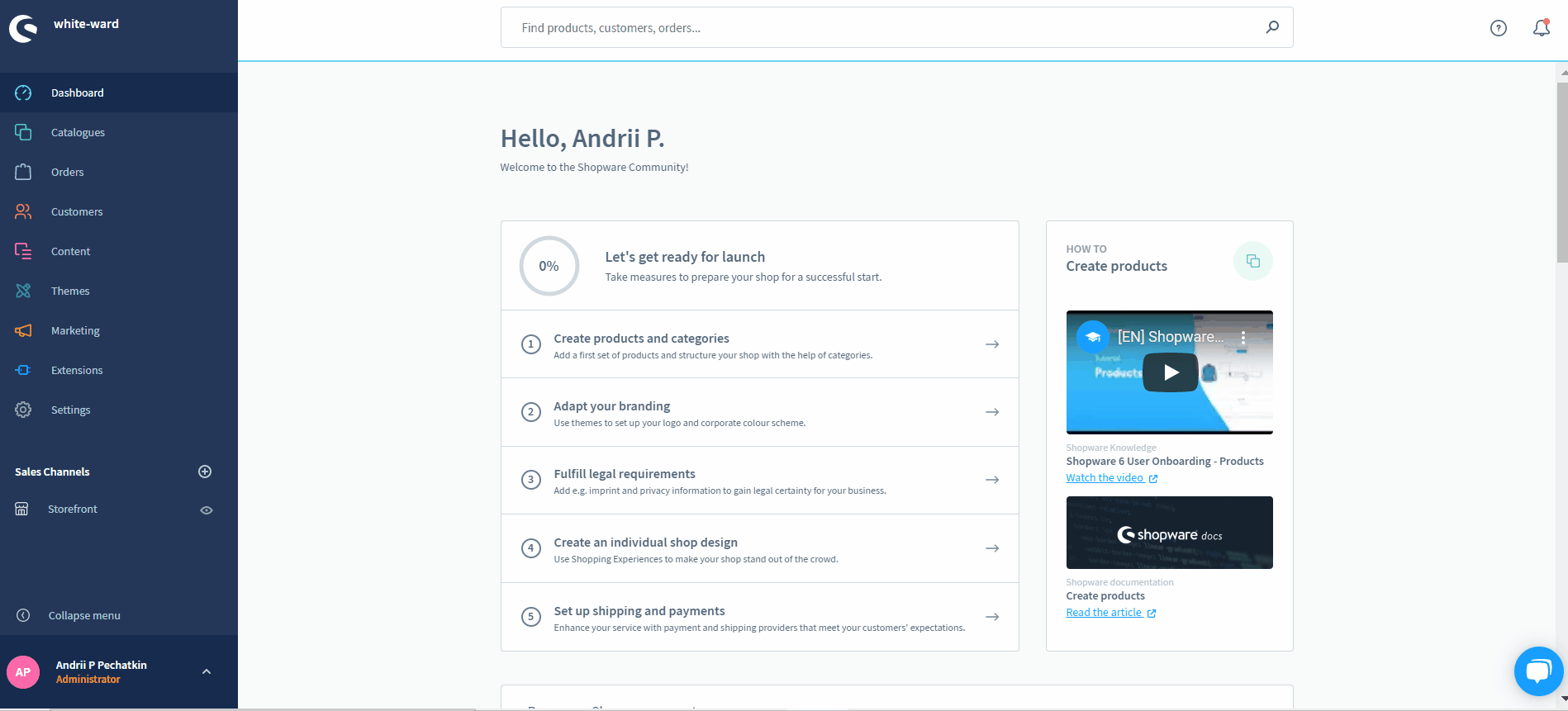Screen dimensions: 1568x711
Task: Click the Settings gear icon
Action: click(x=23, y=410)
